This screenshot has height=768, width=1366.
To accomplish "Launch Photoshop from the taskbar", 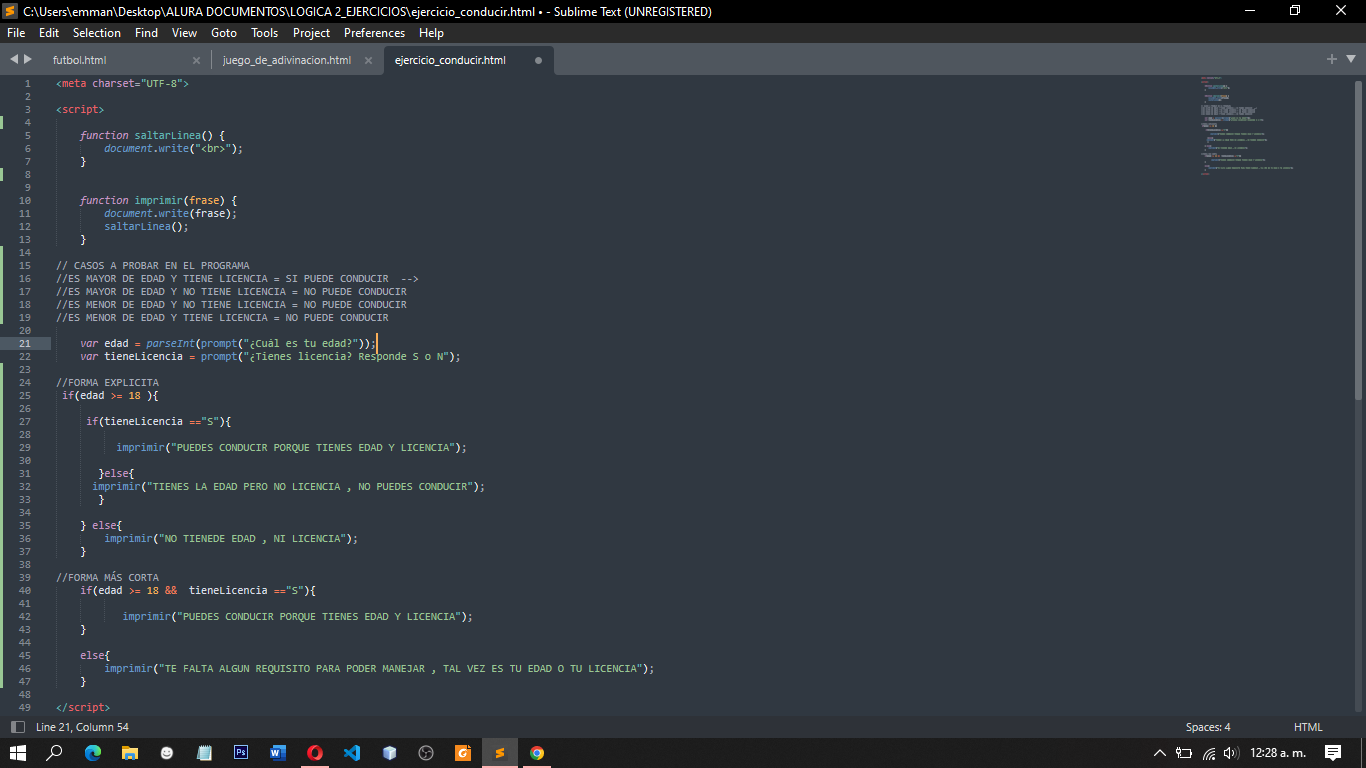I will point(241,753).
